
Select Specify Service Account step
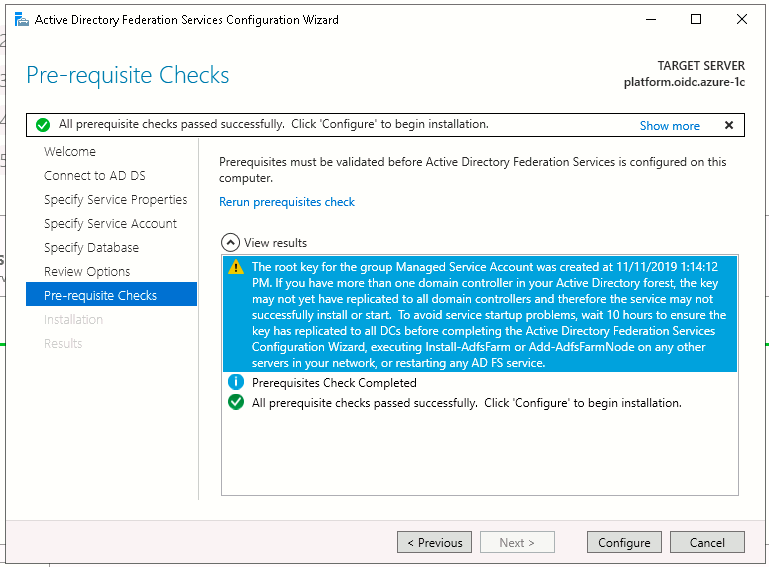pos(110,224)
